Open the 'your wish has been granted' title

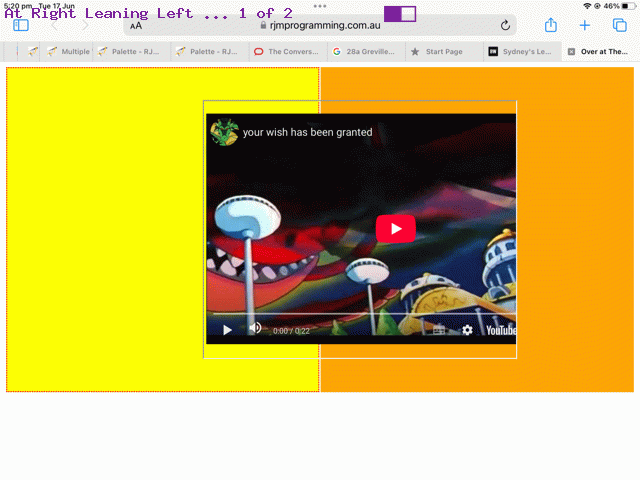pos(307,132)
